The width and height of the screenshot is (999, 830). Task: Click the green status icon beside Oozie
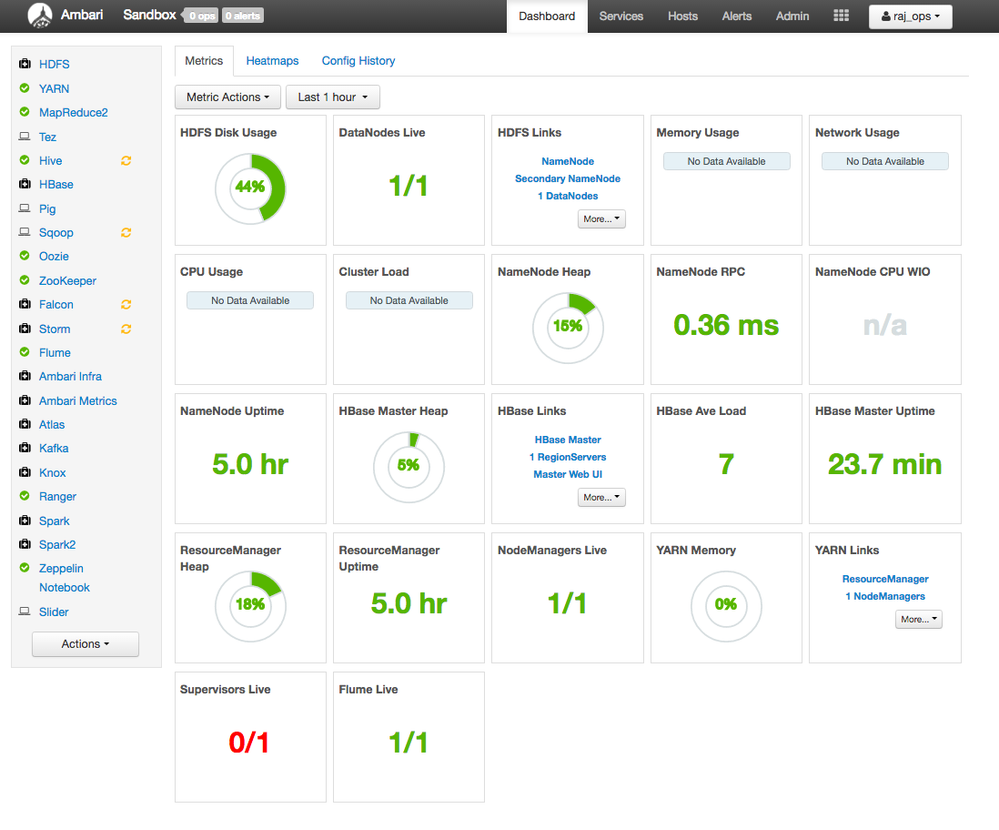click(x=25, y=255)
